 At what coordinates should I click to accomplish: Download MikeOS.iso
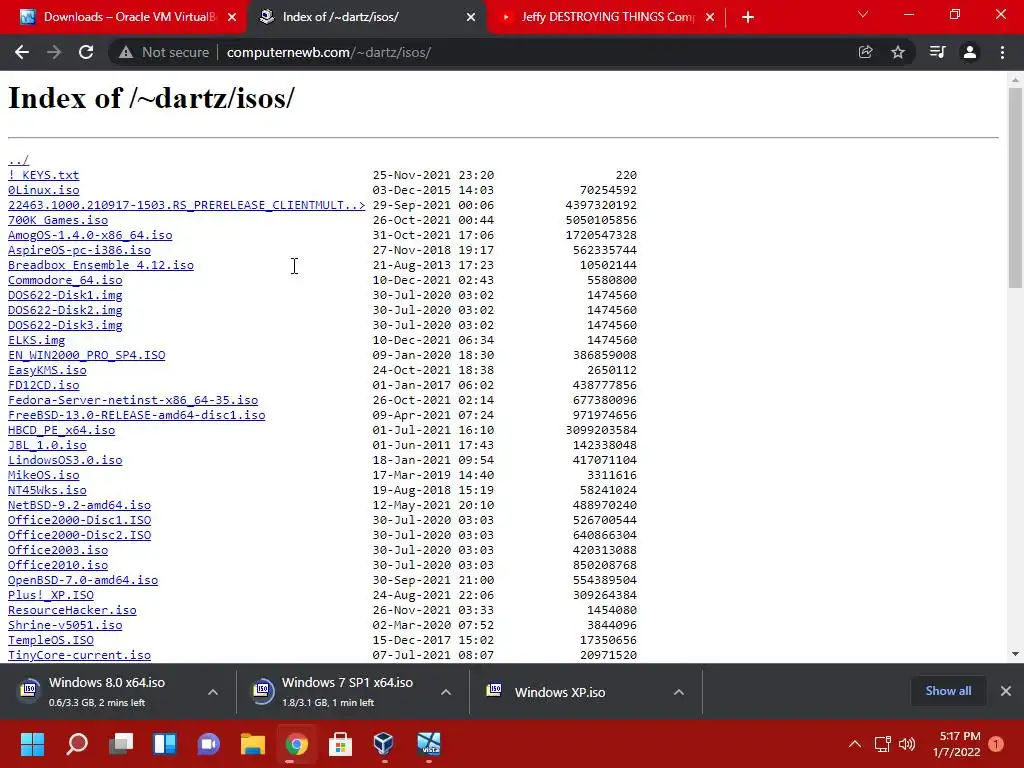tap(44, 475)
